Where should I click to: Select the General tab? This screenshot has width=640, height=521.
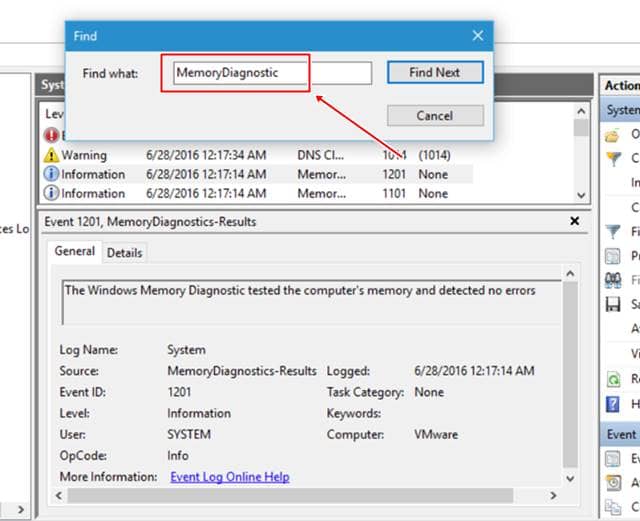(75, 252)
